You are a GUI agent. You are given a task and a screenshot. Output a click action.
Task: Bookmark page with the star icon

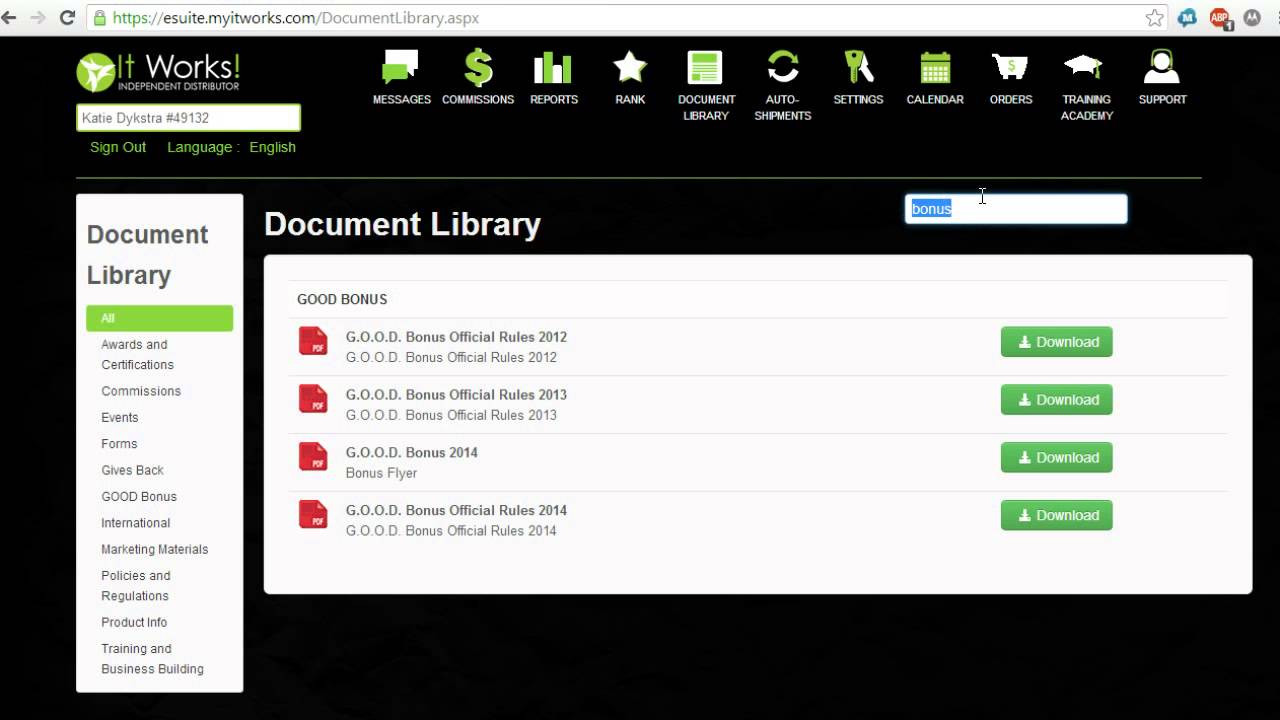coord(1155,18)
